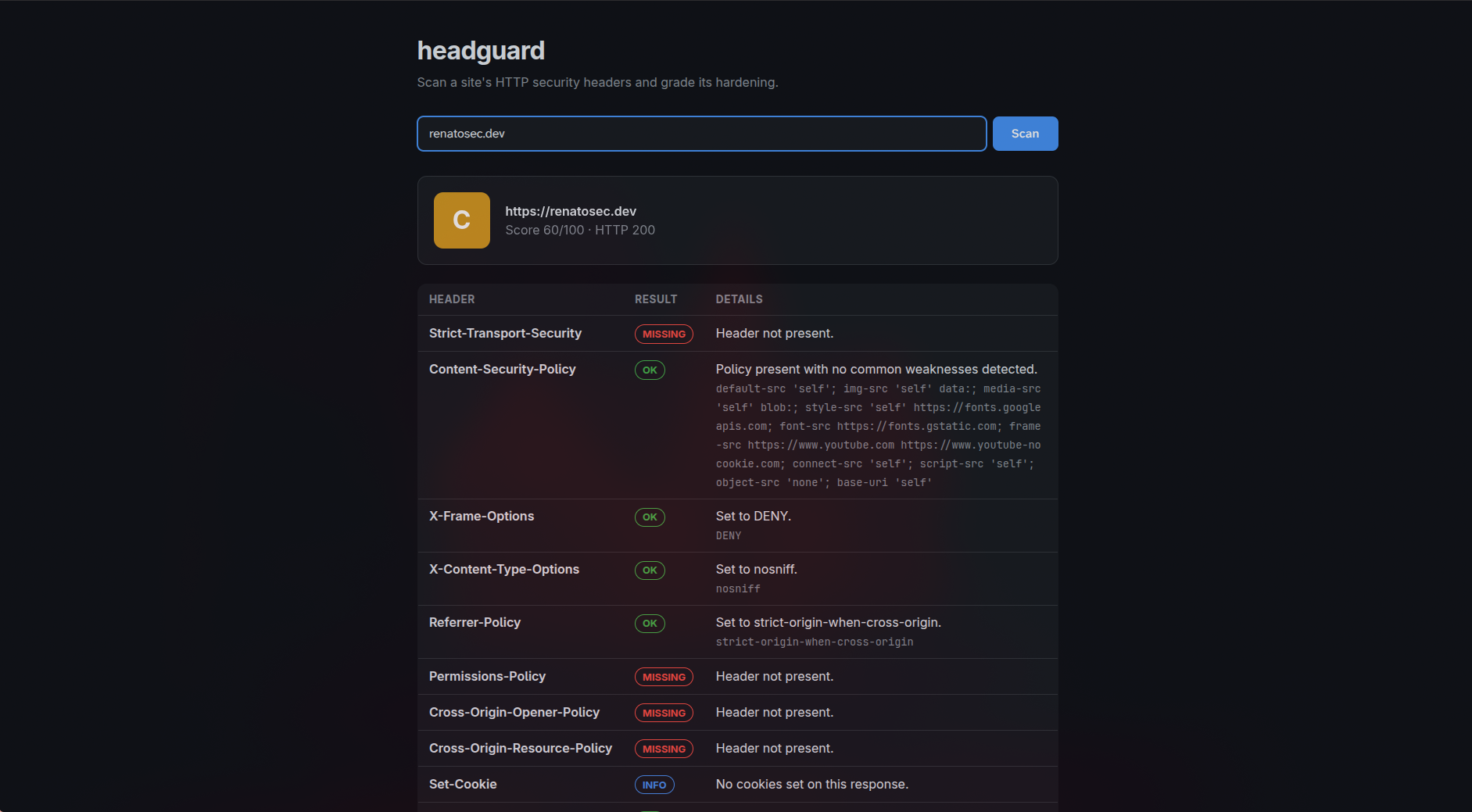1472x812 pixels.
Task: Click the Cross-Origin-Opener-Policy header name
Action: coord(514,712)
